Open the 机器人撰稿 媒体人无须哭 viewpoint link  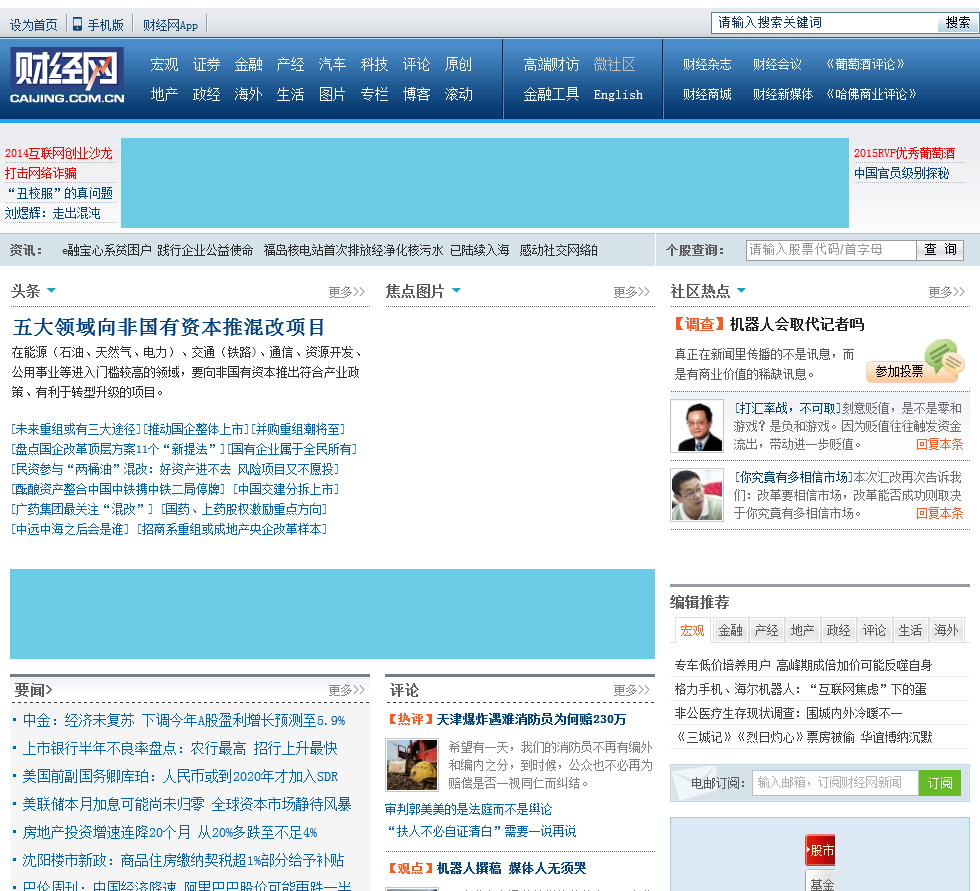click(x=511, y=868)
